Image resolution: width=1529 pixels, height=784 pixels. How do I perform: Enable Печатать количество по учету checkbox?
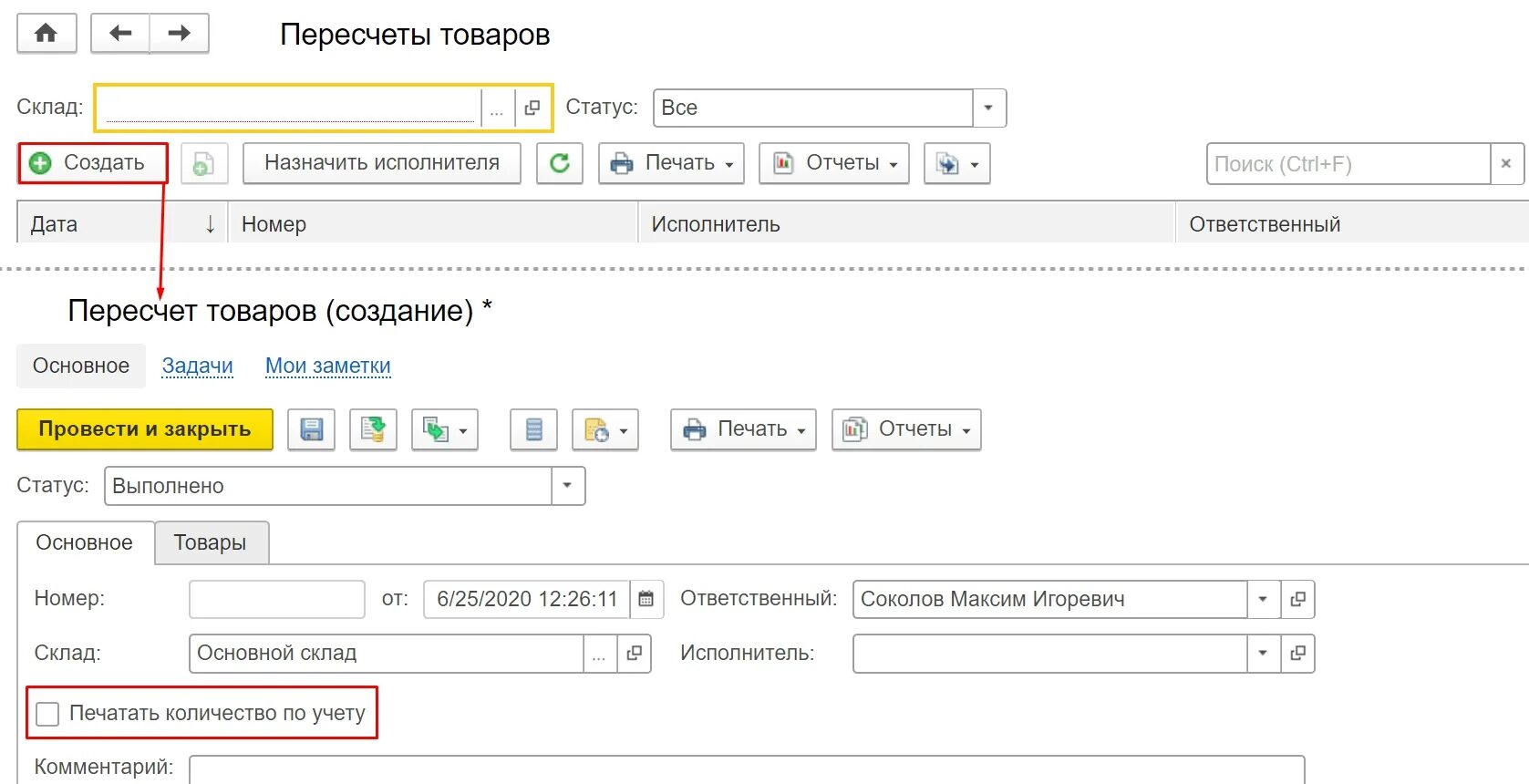(x=47, y=714)
